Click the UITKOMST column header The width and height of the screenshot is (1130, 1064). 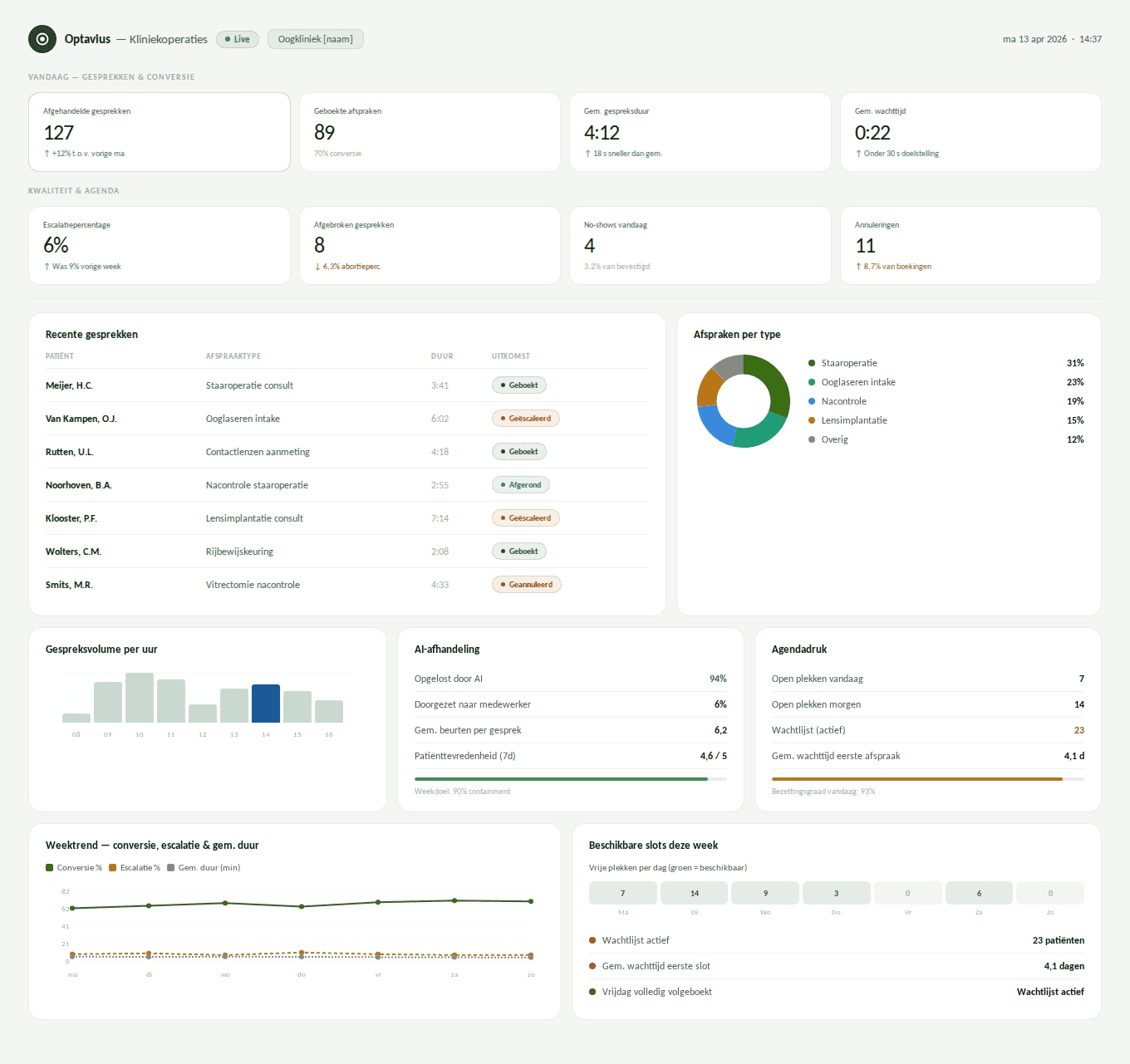[511, 356]
